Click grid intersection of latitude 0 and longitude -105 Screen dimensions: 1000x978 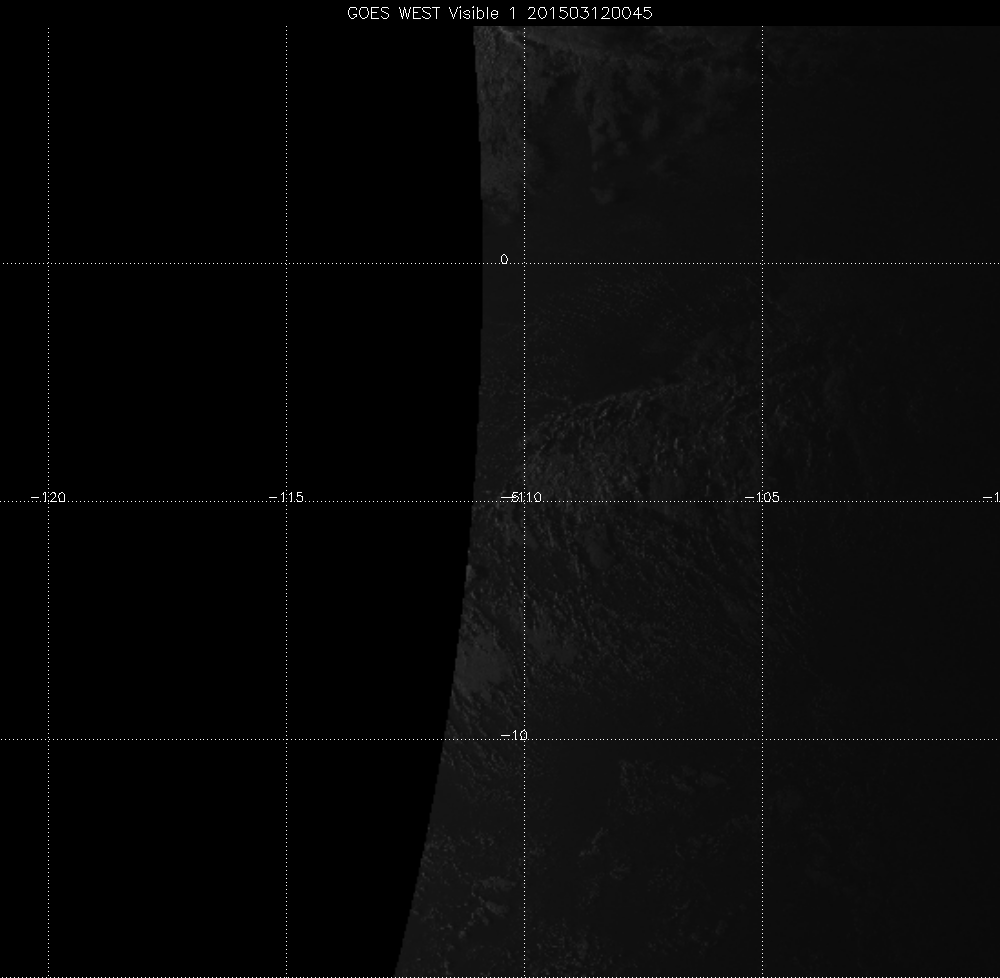pos(763,264)
